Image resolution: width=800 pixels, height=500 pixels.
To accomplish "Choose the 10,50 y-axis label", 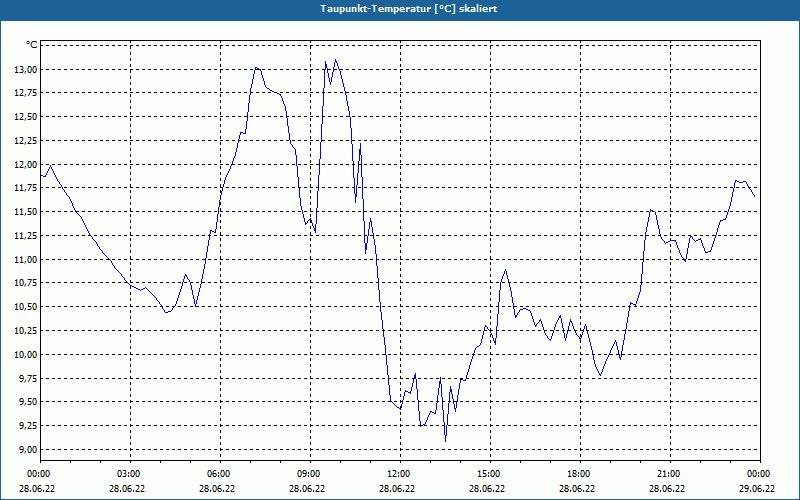I will (x=25, y=307).
